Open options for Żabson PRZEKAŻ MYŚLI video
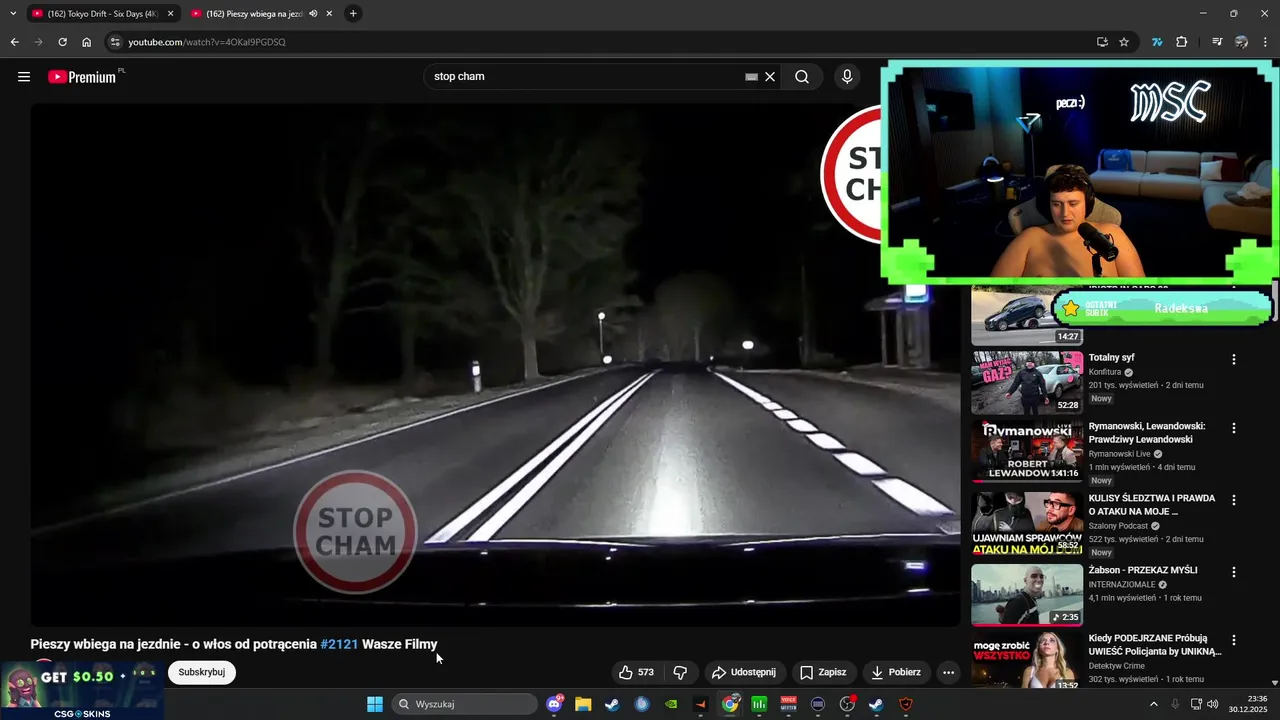 [x=1234, y=572]
